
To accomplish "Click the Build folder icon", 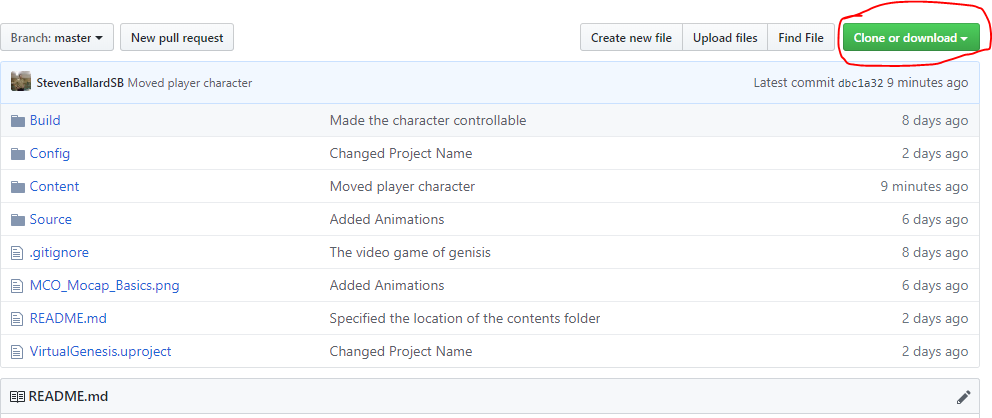I will pos(18,121).
